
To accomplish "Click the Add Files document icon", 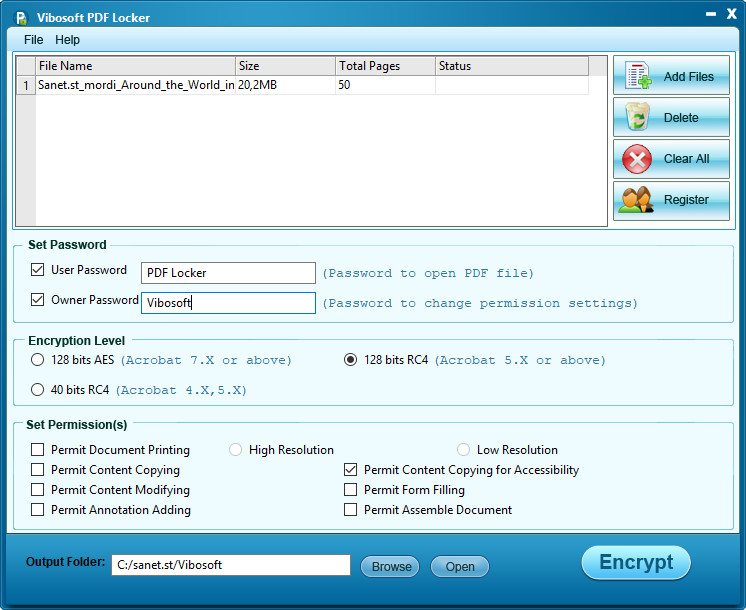I will point(638,75).
